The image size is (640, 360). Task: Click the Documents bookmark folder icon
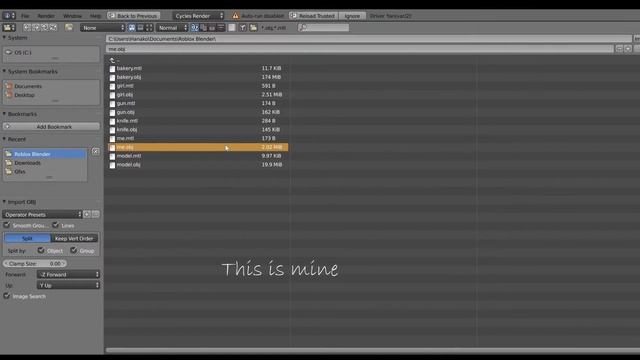[9, 86]
